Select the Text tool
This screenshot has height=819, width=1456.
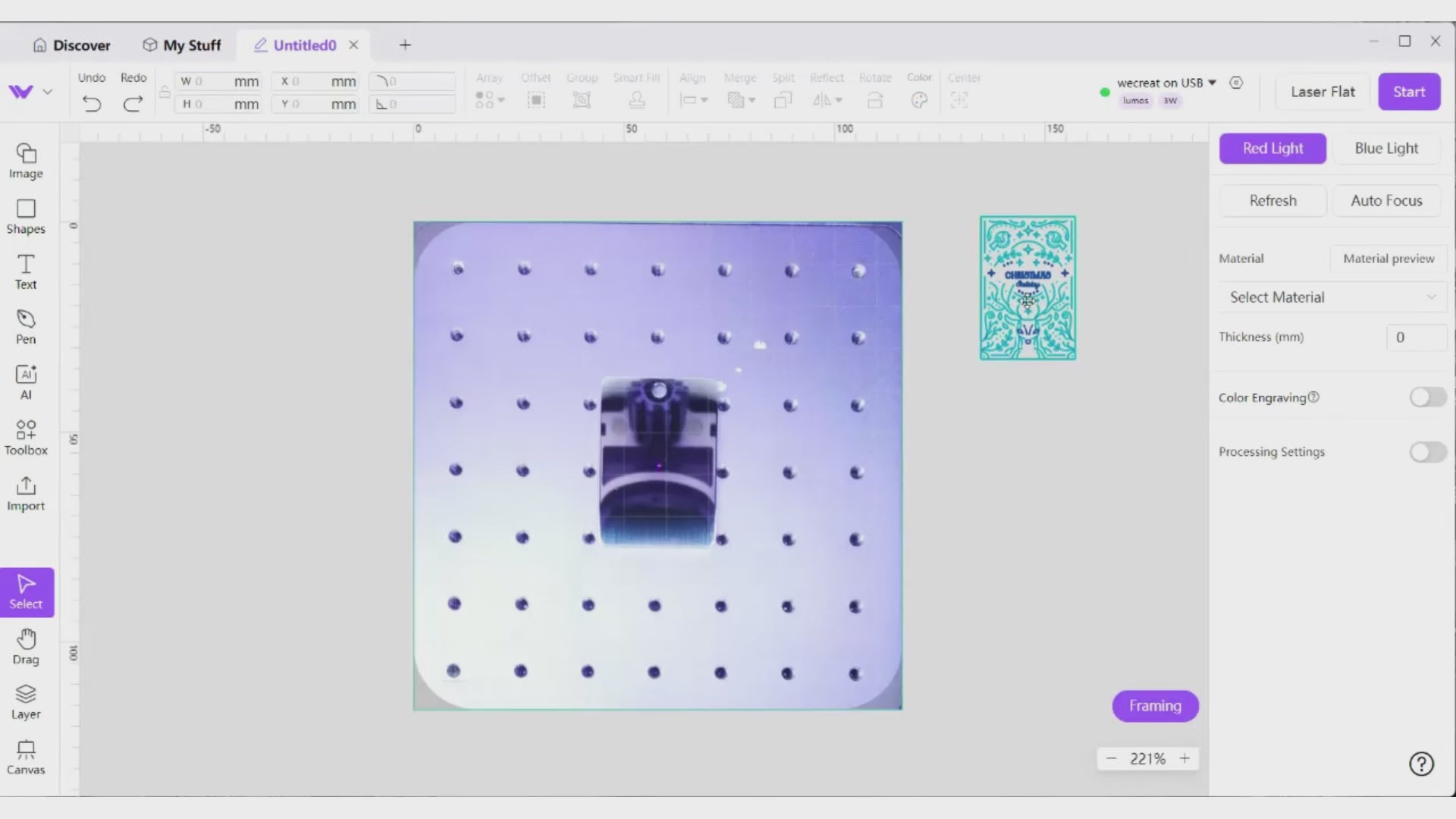(x=26, y=272)
